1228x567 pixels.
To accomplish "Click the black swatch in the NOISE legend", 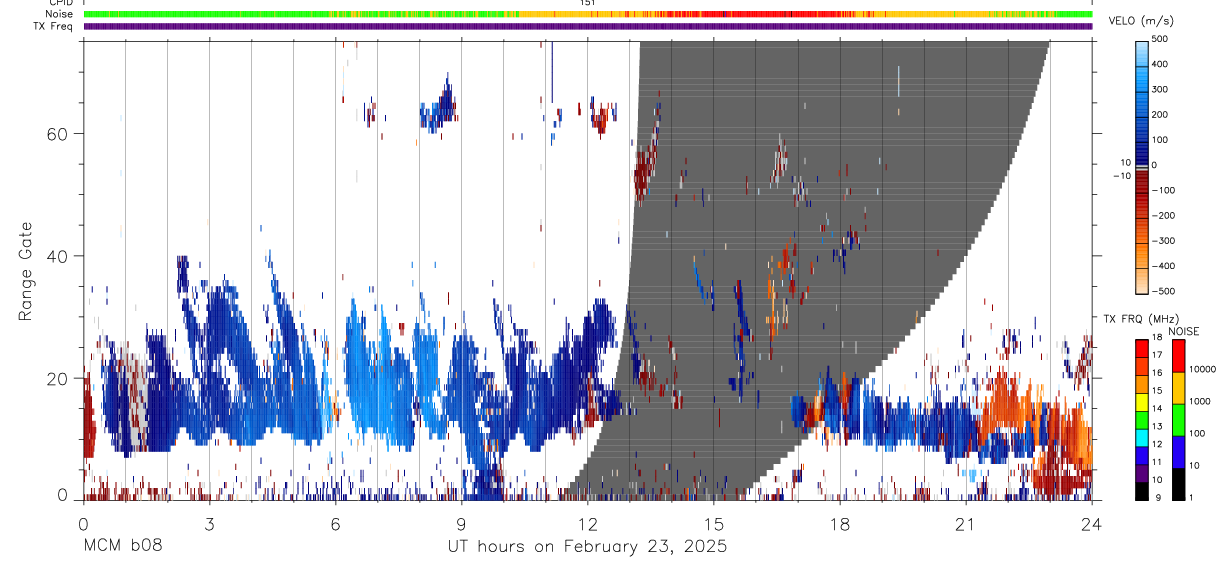I will tap(1178, 483).
